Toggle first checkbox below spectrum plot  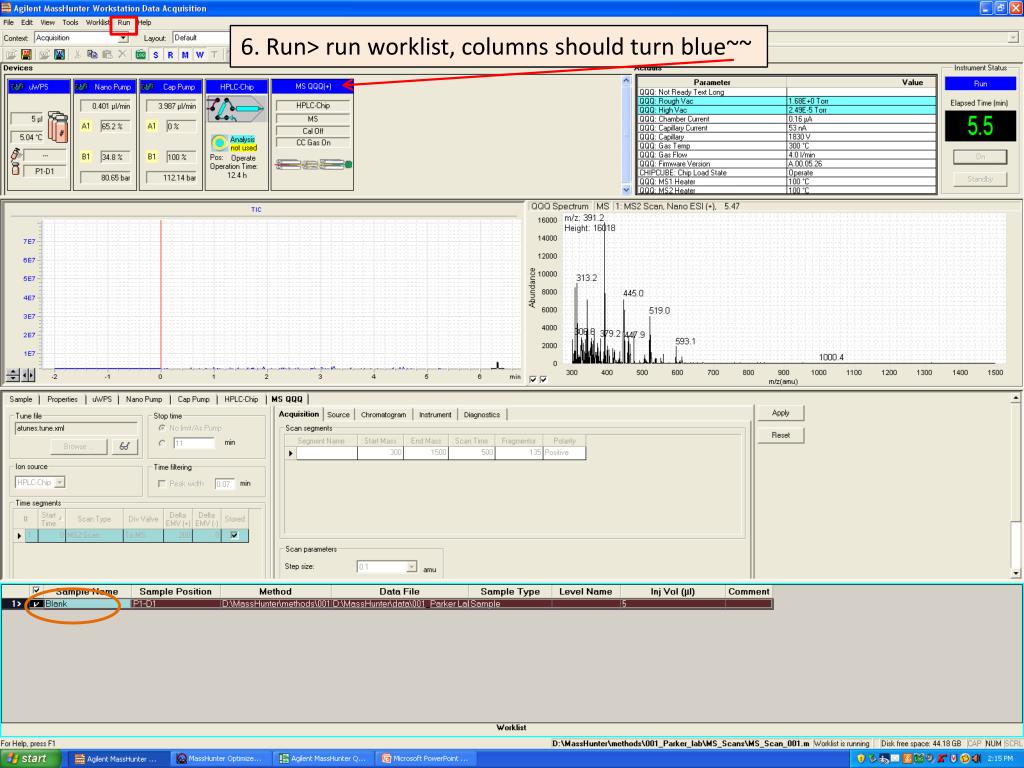click(533, 379)
